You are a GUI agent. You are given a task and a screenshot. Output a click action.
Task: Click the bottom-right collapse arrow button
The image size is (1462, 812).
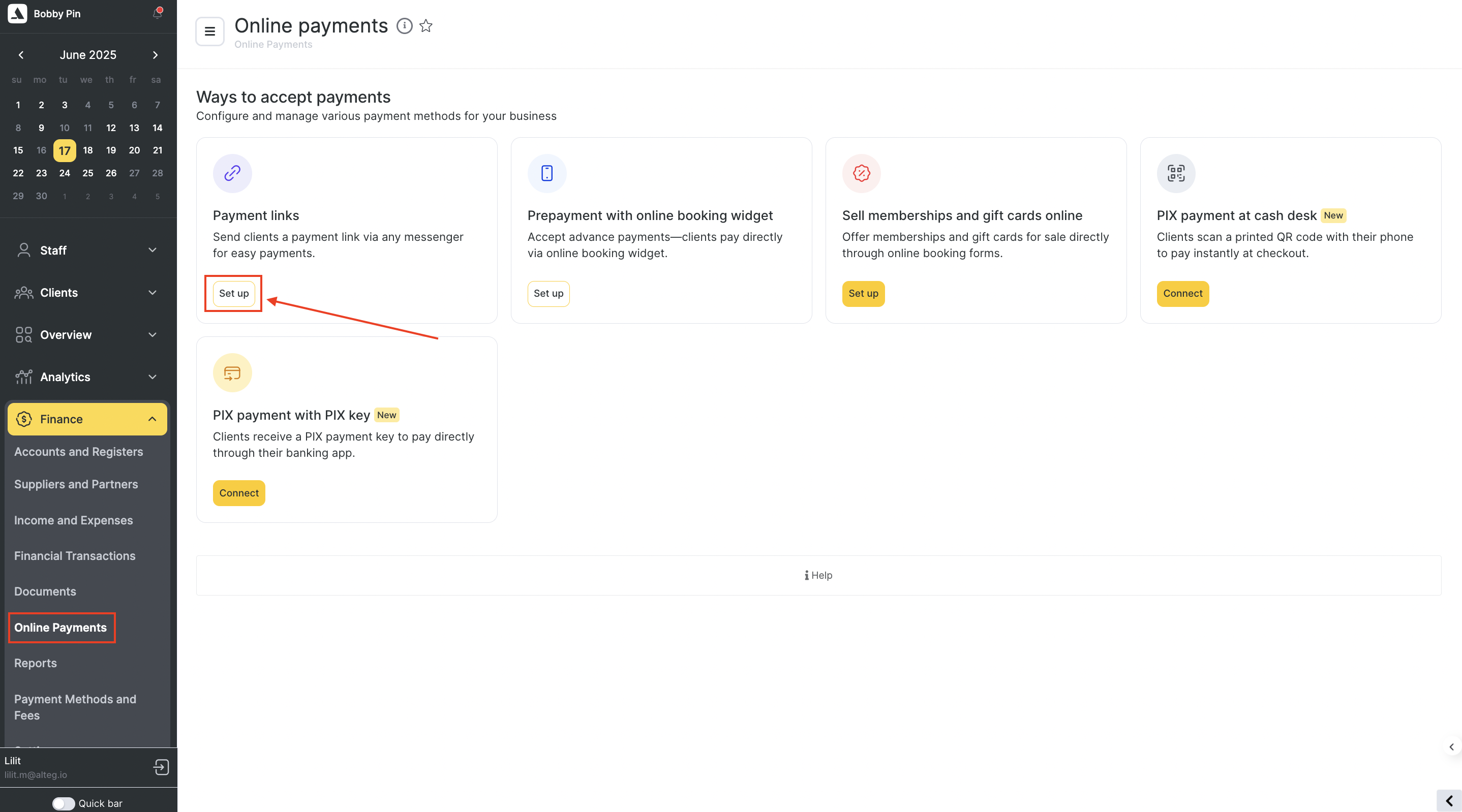[1449, 801]
